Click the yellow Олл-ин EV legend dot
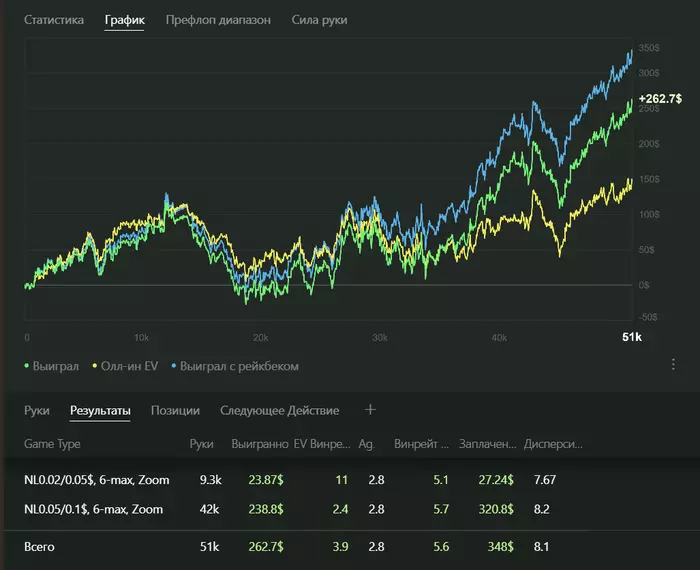 (x=95, y=366)
